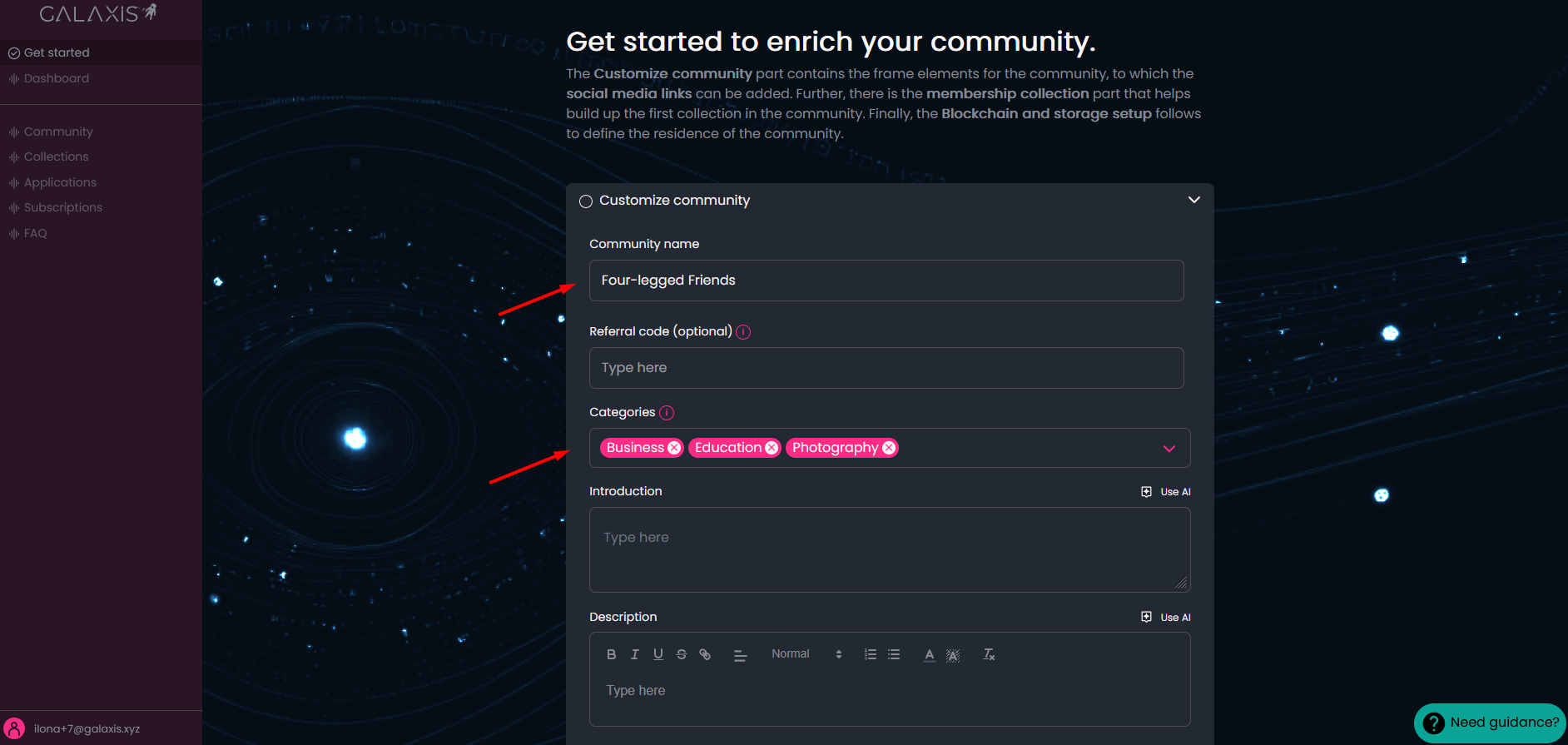Remove the Education category tag
Viewport: 1568px width, 745px height.
click(x=772, y=448)
